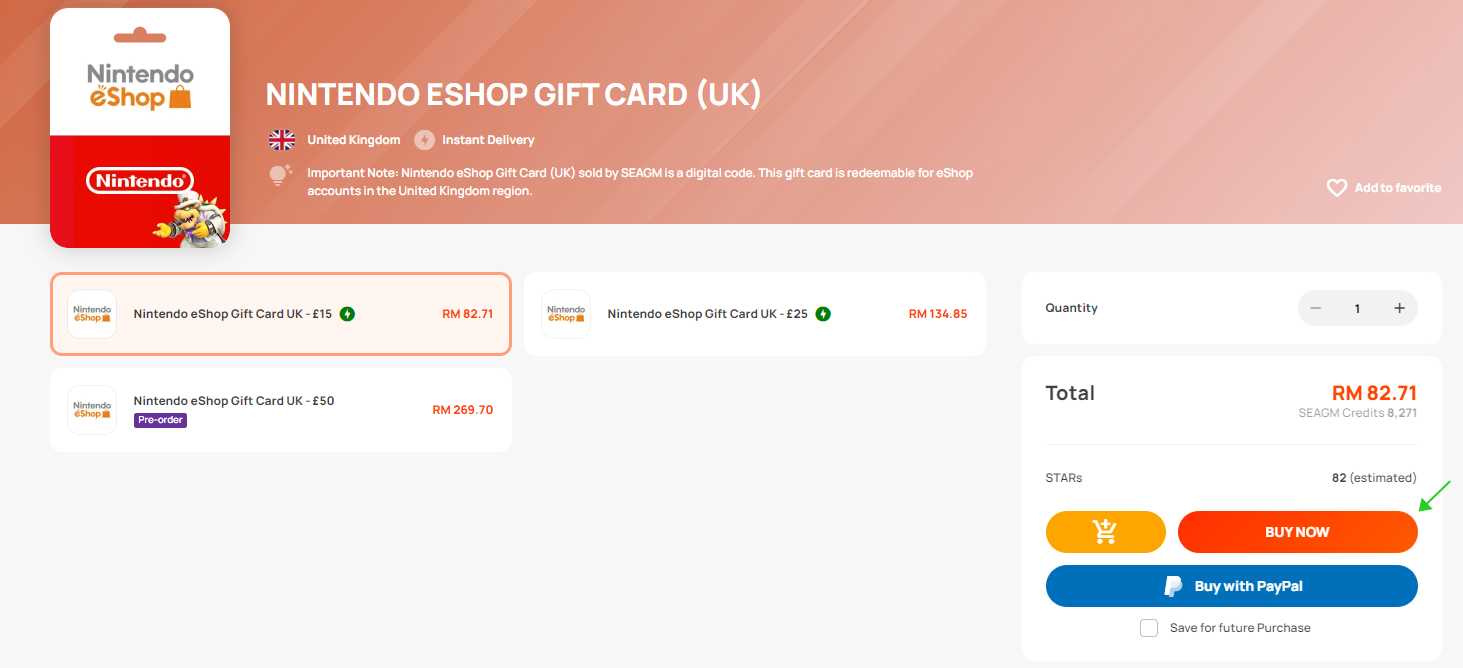
Task: Click the lightbulb Important Note icon
Action: coord(280,176)
